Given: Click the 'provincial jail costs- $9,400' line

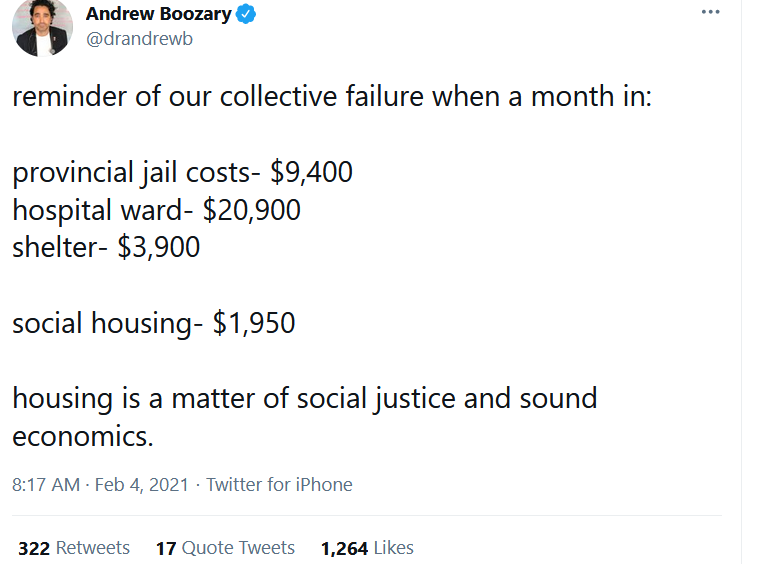Looking at the screenshot, I should tap(182, 172).
